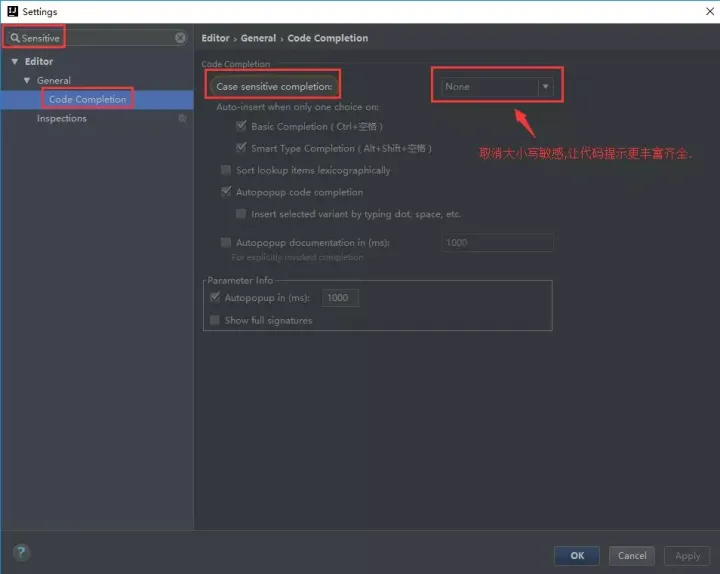Click Auto-insert when only one choice label
Image resolution: width=720 pixels, height=574 pixels.
click(298, 107)
